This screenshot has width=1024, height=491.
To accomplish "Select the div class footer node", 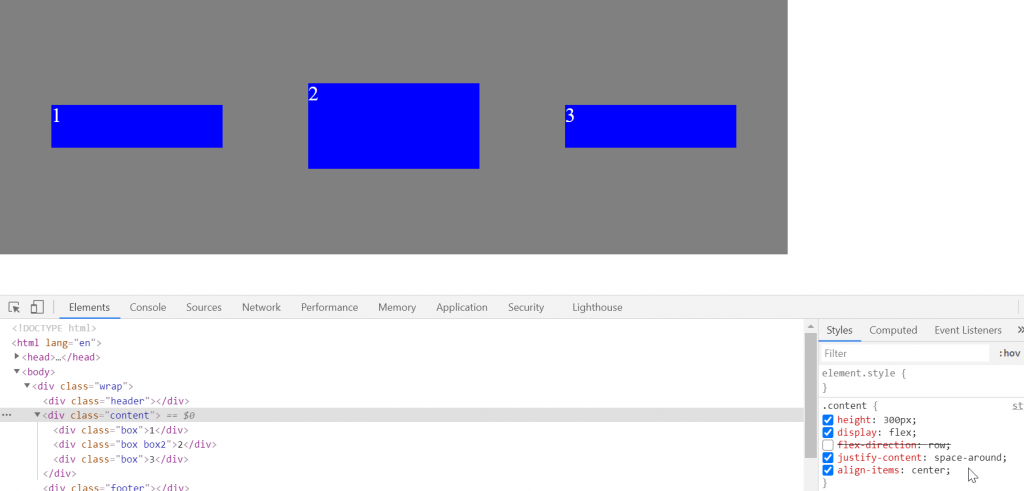I will 116,487.
